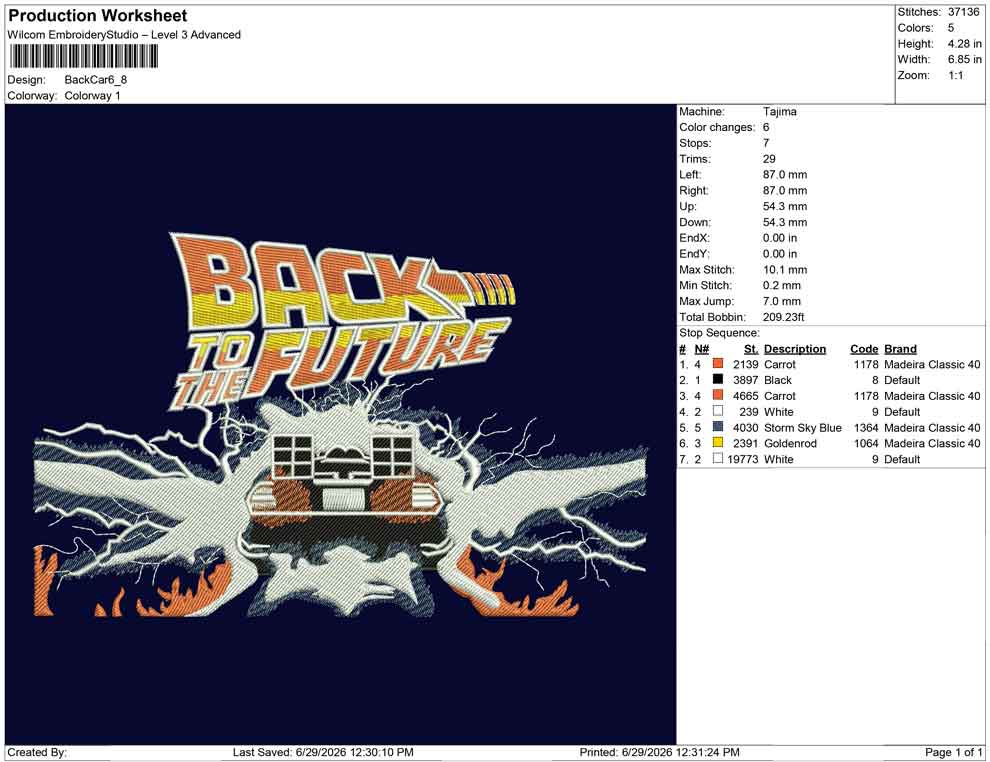
Task: Click the Down value '54.3 mm'
Action: click(785, 222)
